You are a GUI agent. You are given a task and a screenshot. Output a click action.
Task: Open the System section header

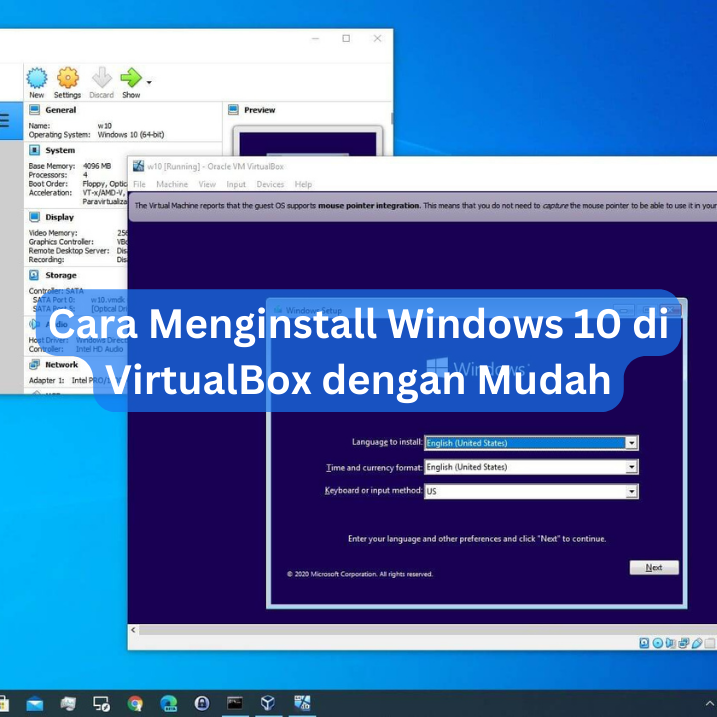[x=60, y=150]
